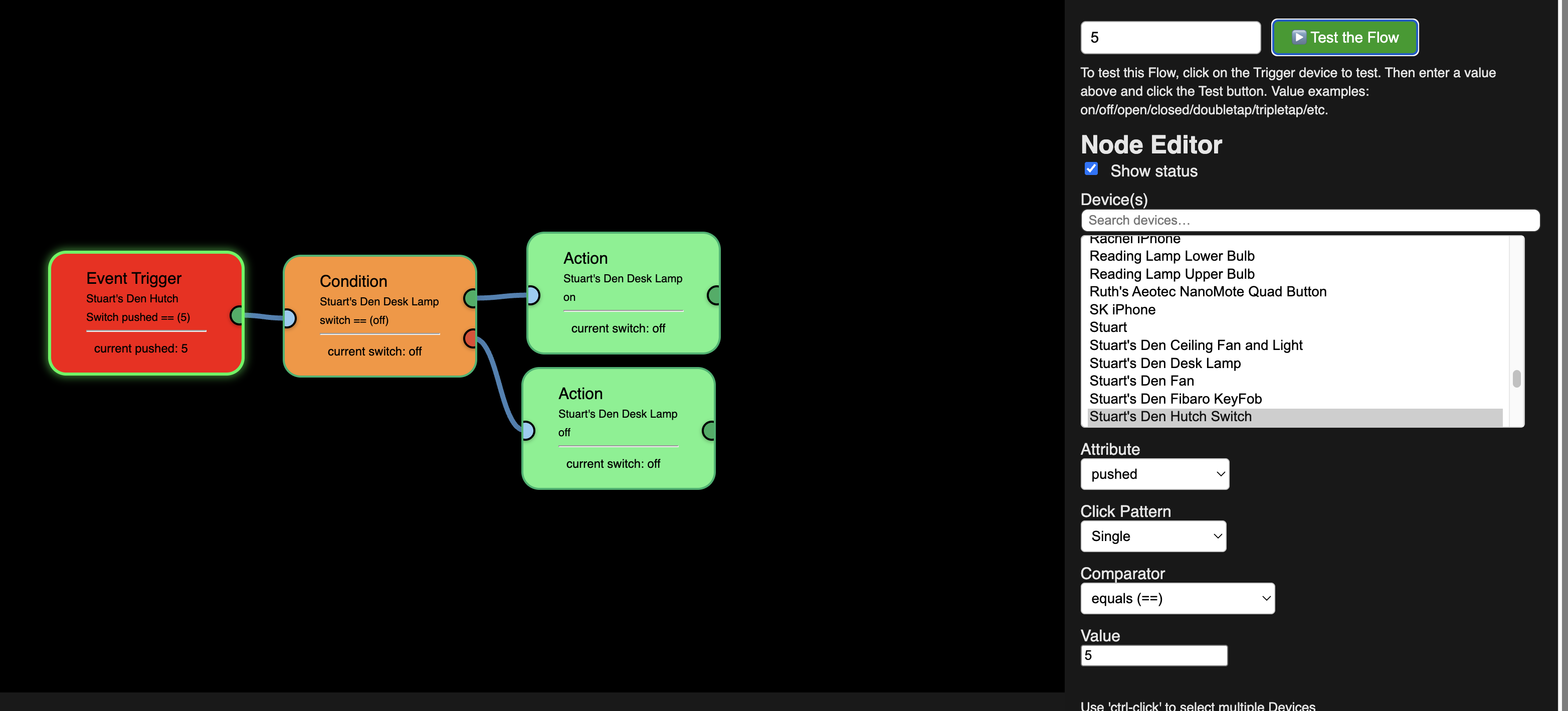Click the Value input field
The width and height of the screenshot is (1568, 711).
pos(1153,655)
